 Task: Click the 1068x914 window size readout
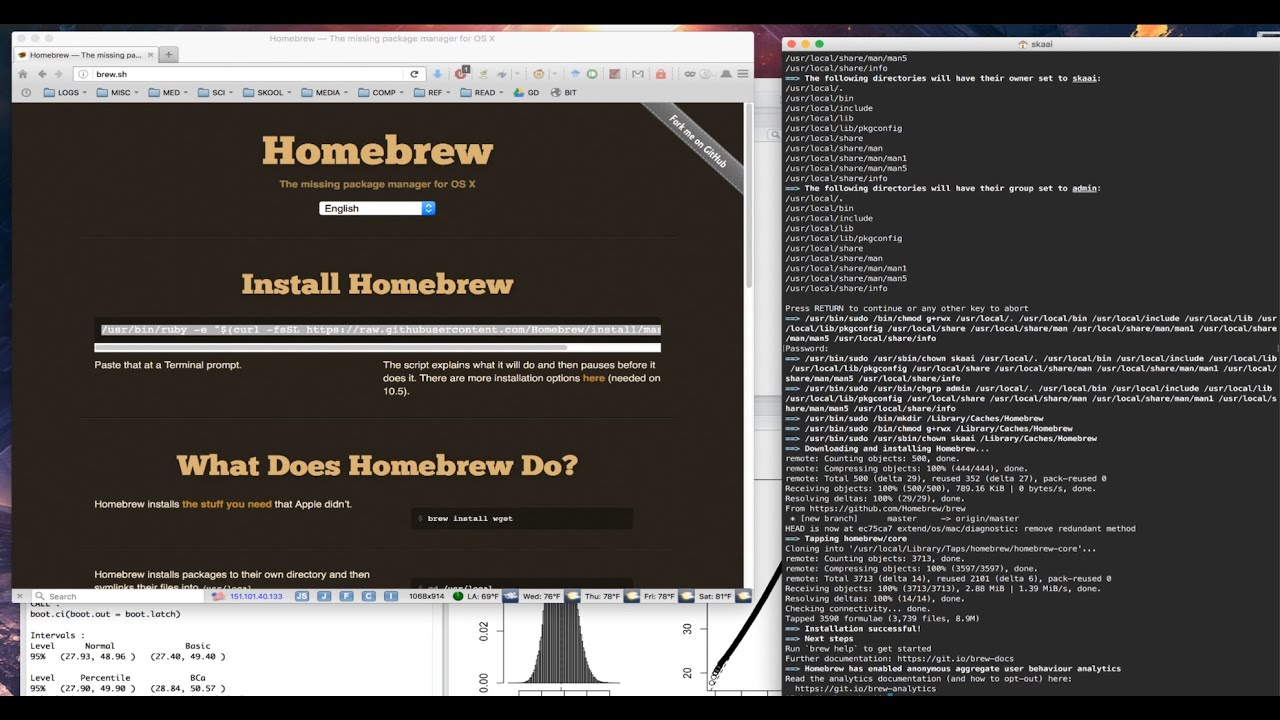click(426, 596)
